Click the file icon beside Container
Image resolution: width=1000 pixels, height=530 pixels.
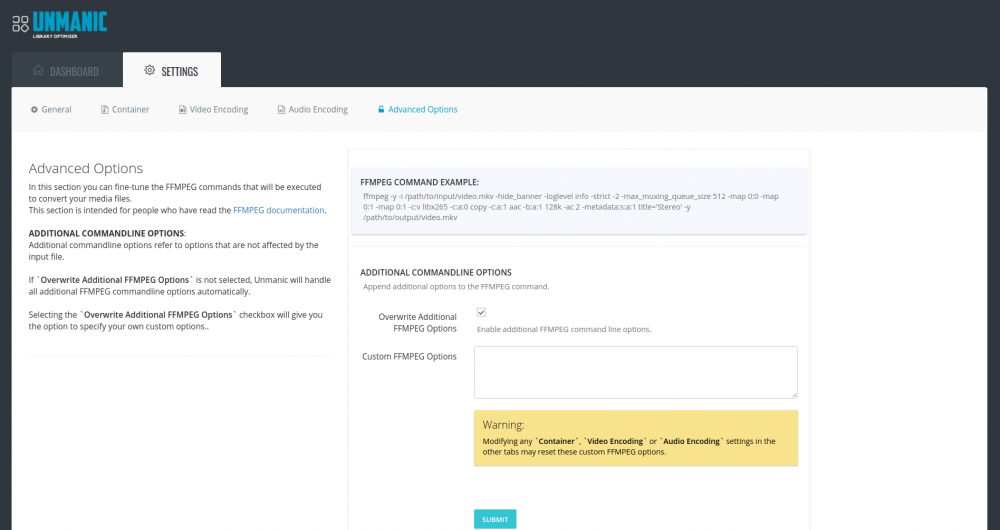click(x=105, y=110)
